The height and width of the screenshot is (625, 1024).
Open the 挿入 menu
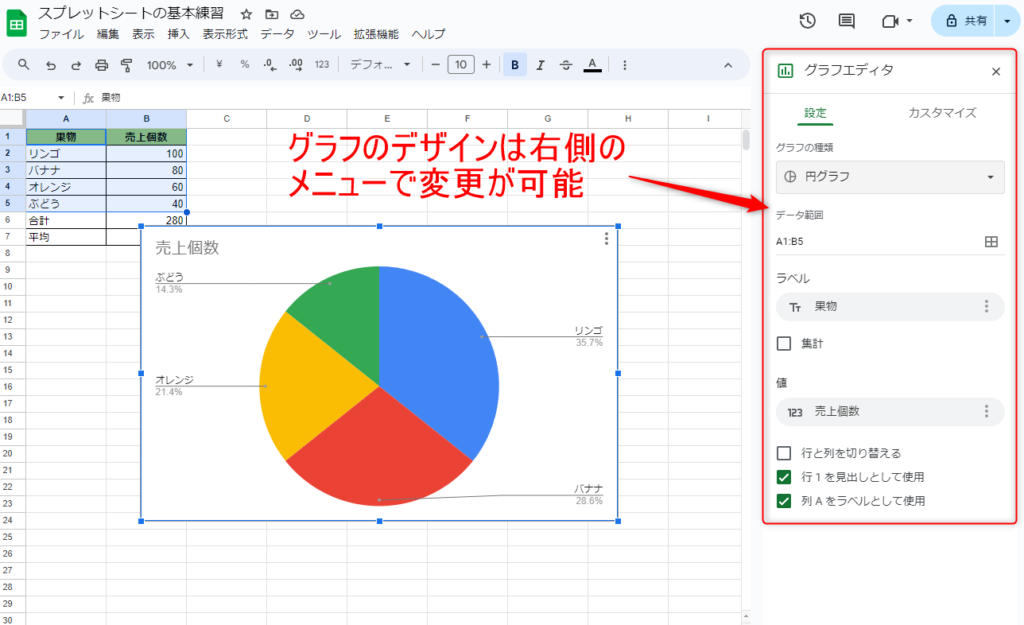178,34
